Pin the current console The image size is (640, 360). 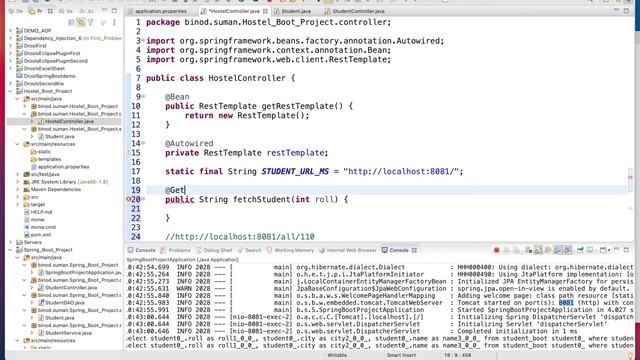[580, 250]
